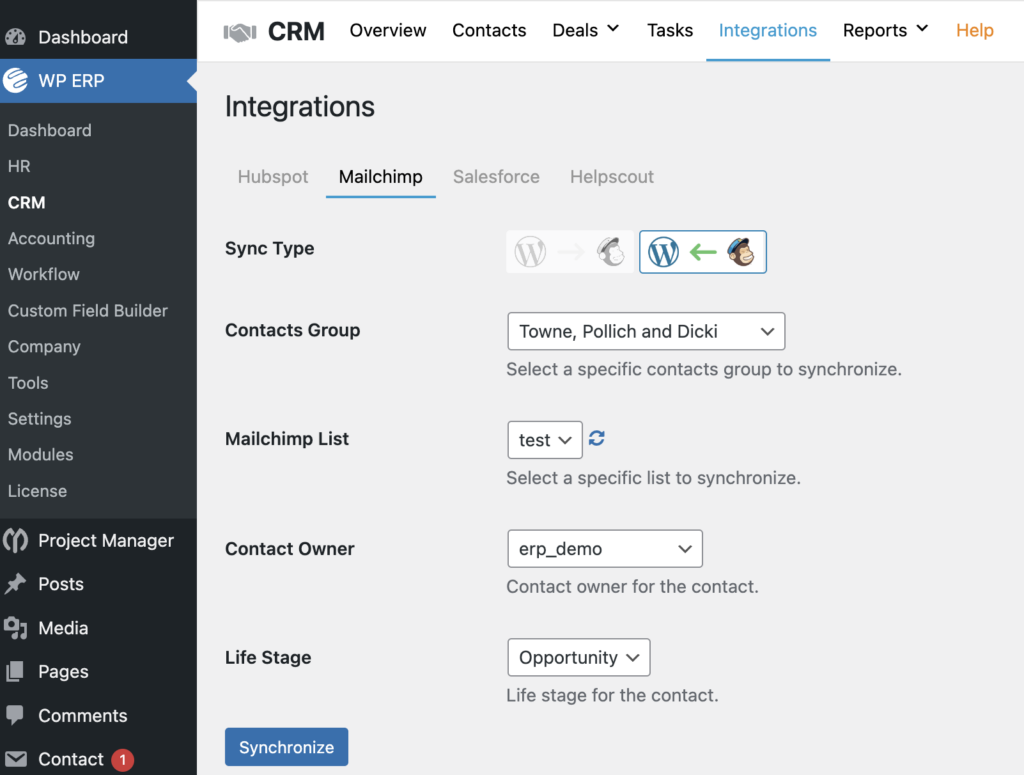The width and height of the screenshot is (1024, 775).
Task: Switch to the Salesforce tab
Action: coord(496,177)
